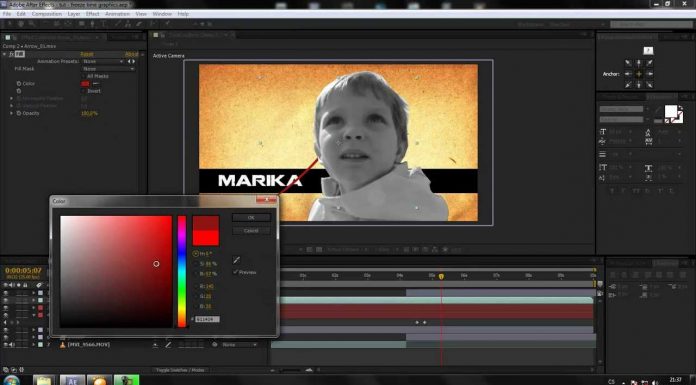
Task: Click the timeline playhead marker
Action: point(441,276)
